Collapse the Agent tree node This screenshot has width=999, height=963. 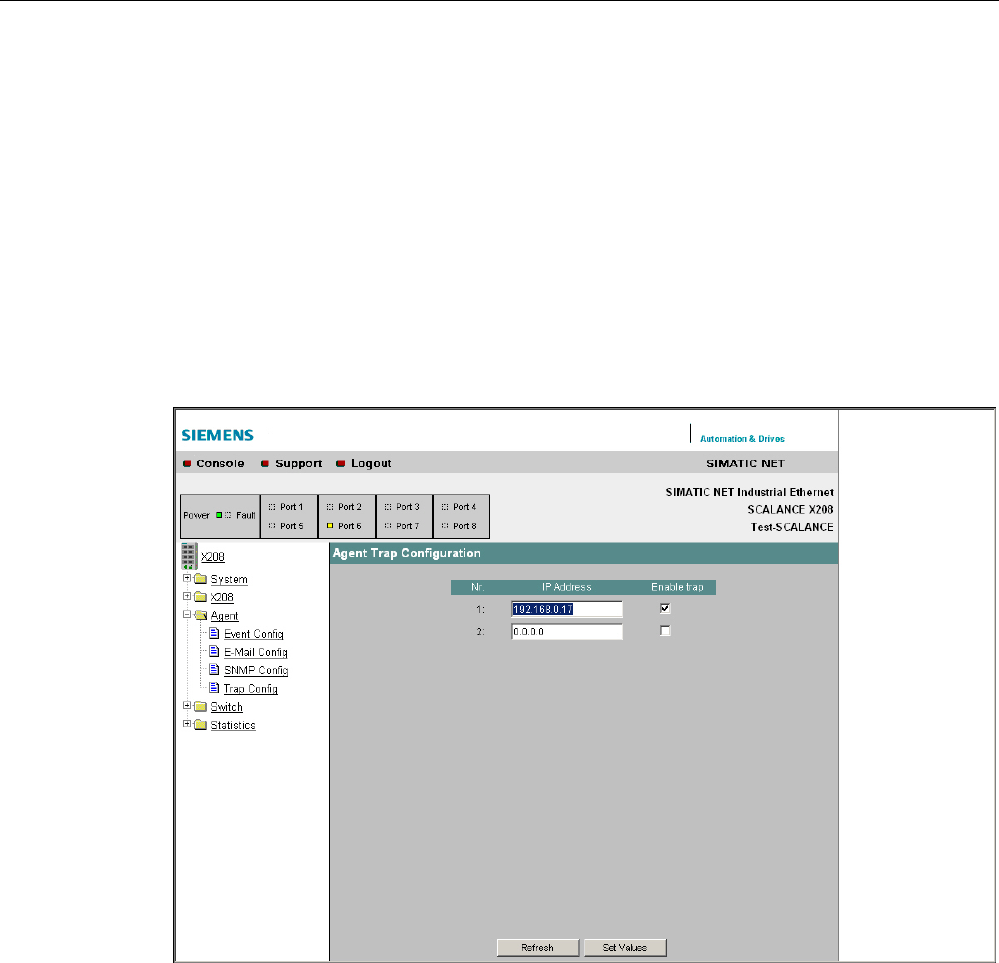point(187,614)
